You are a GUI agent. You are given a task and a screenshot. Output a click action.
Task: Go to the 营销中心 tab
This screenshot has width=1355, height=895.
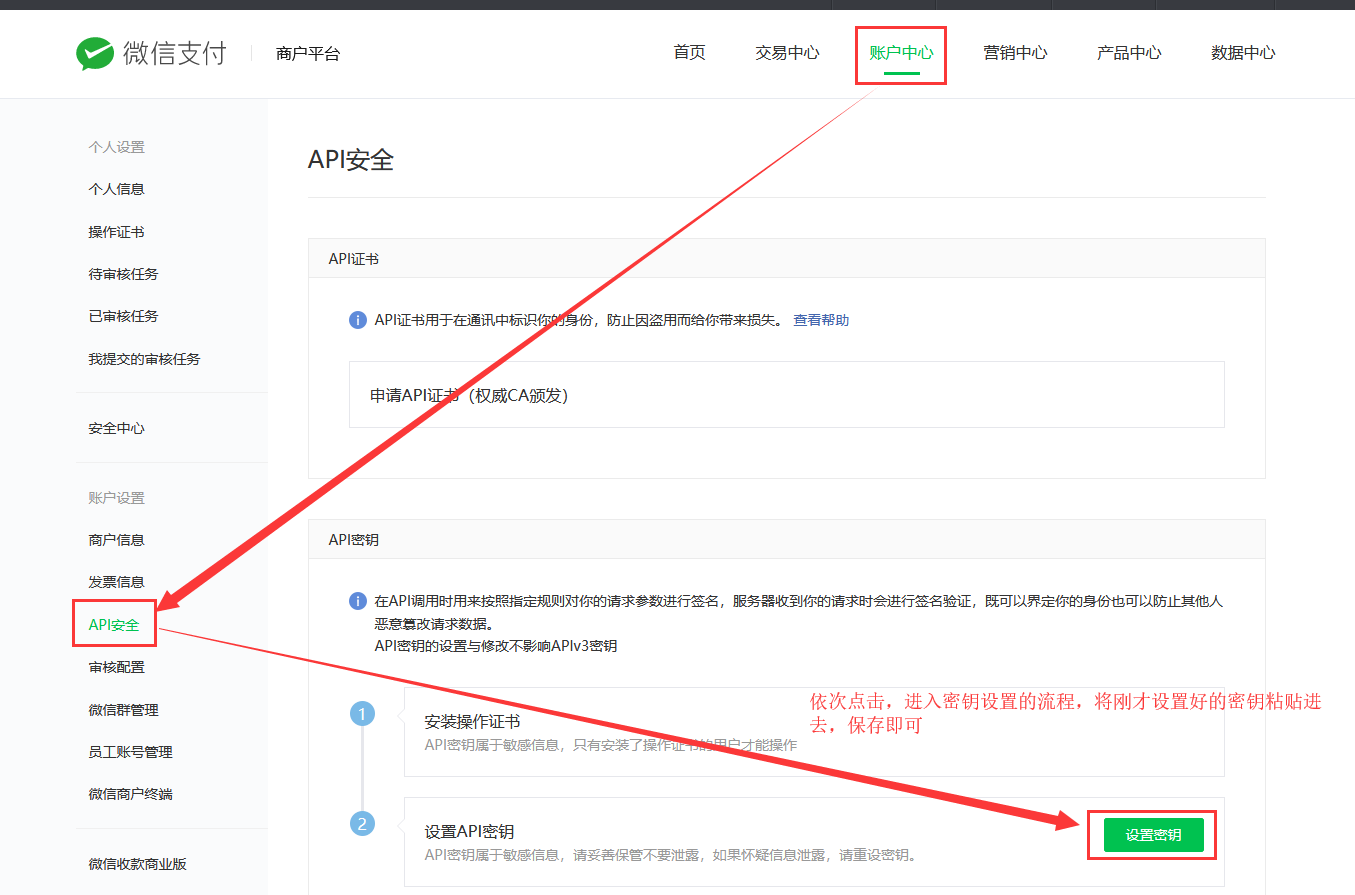click(x=1015, y=53)
